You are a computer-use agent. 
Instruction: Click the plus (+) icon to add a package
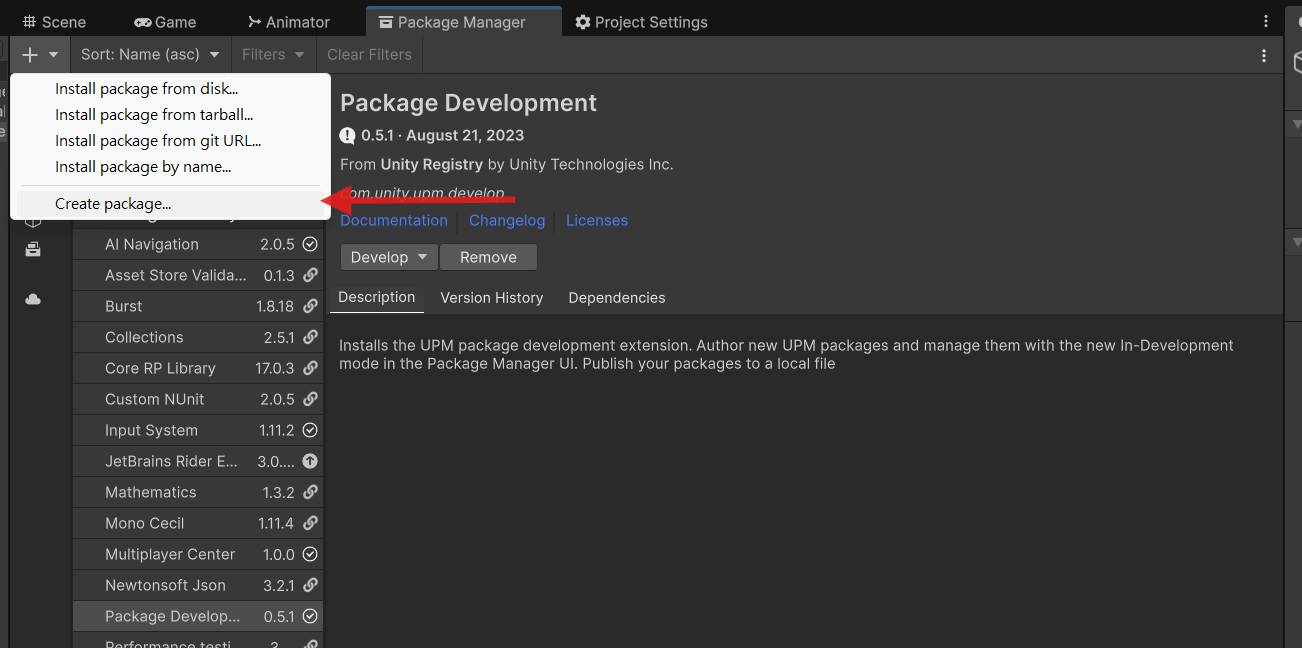[29, 54]
